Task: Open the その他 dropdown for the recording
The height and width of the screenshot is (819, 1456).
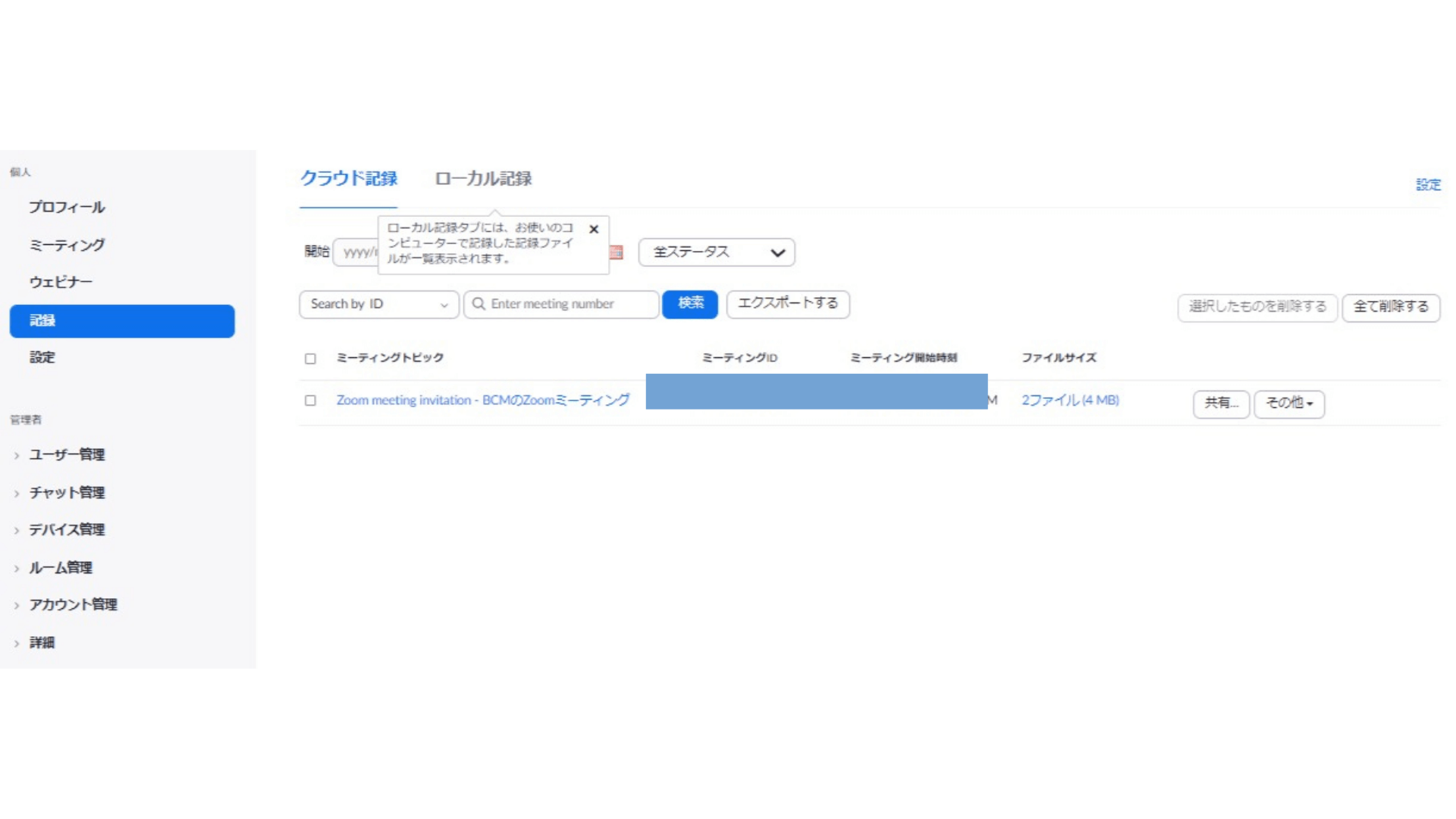Action: click(x=1288, y=404)
